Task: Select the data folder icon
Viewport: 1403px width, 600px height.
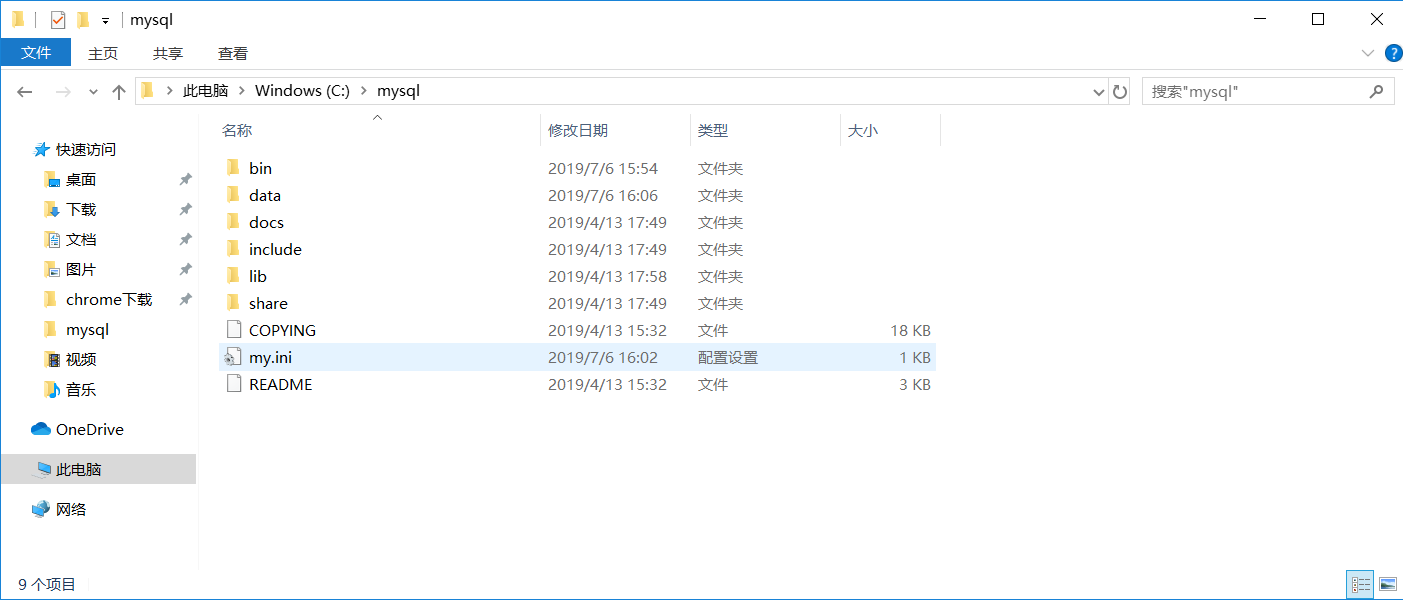Action: [233, 195]
